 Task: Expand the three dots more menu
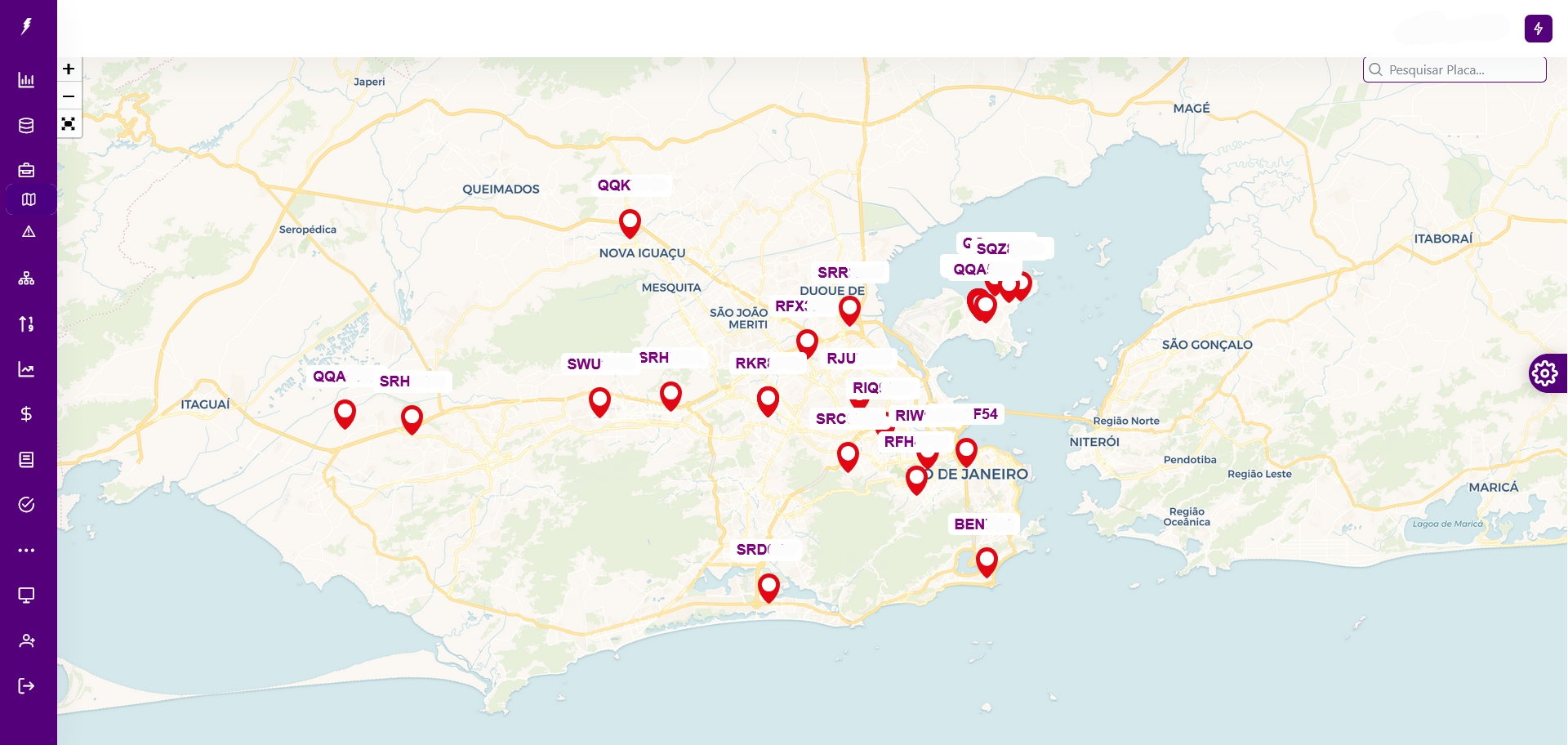pos(26,551)
